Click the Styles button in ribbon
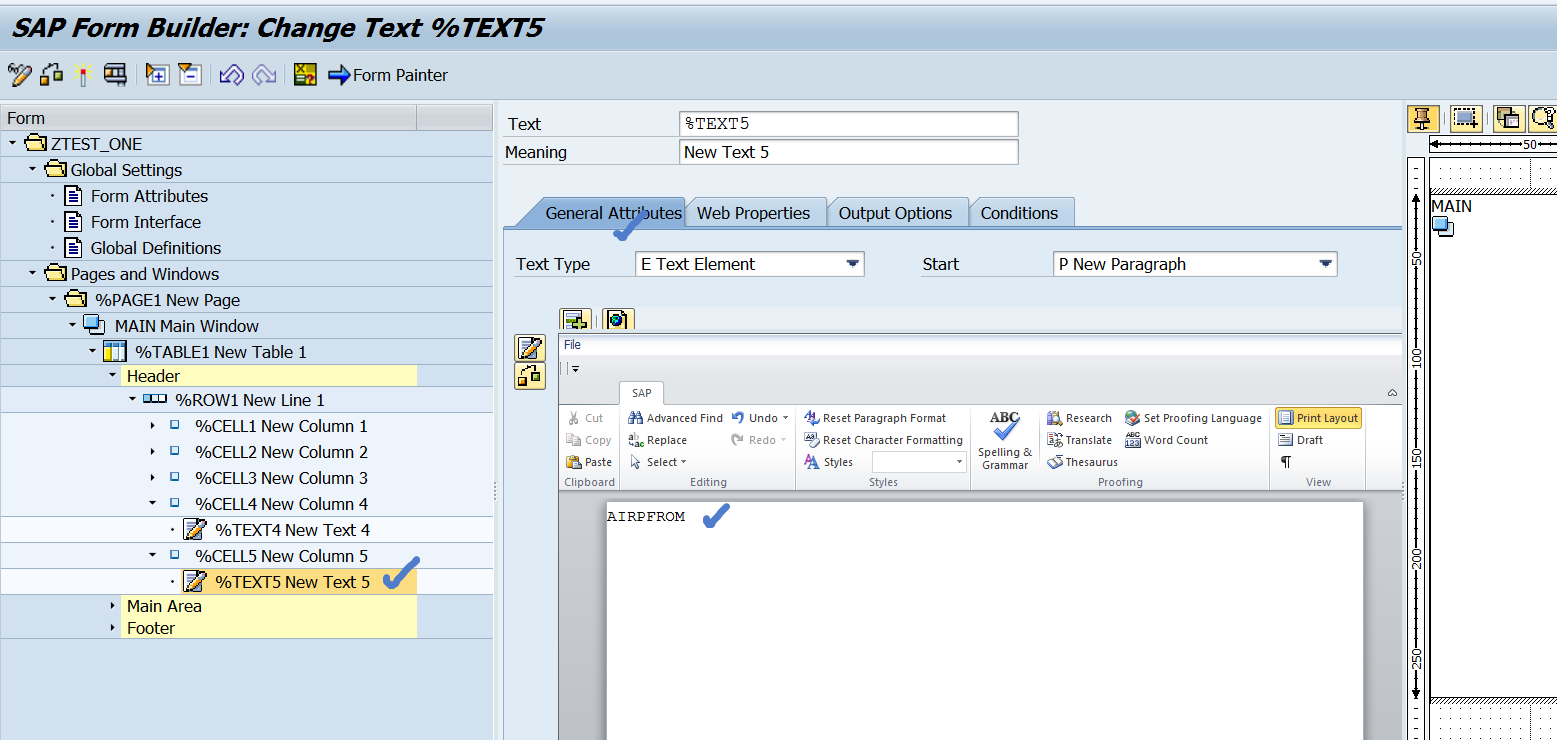1557x740 pixels. tap(829, 462)
